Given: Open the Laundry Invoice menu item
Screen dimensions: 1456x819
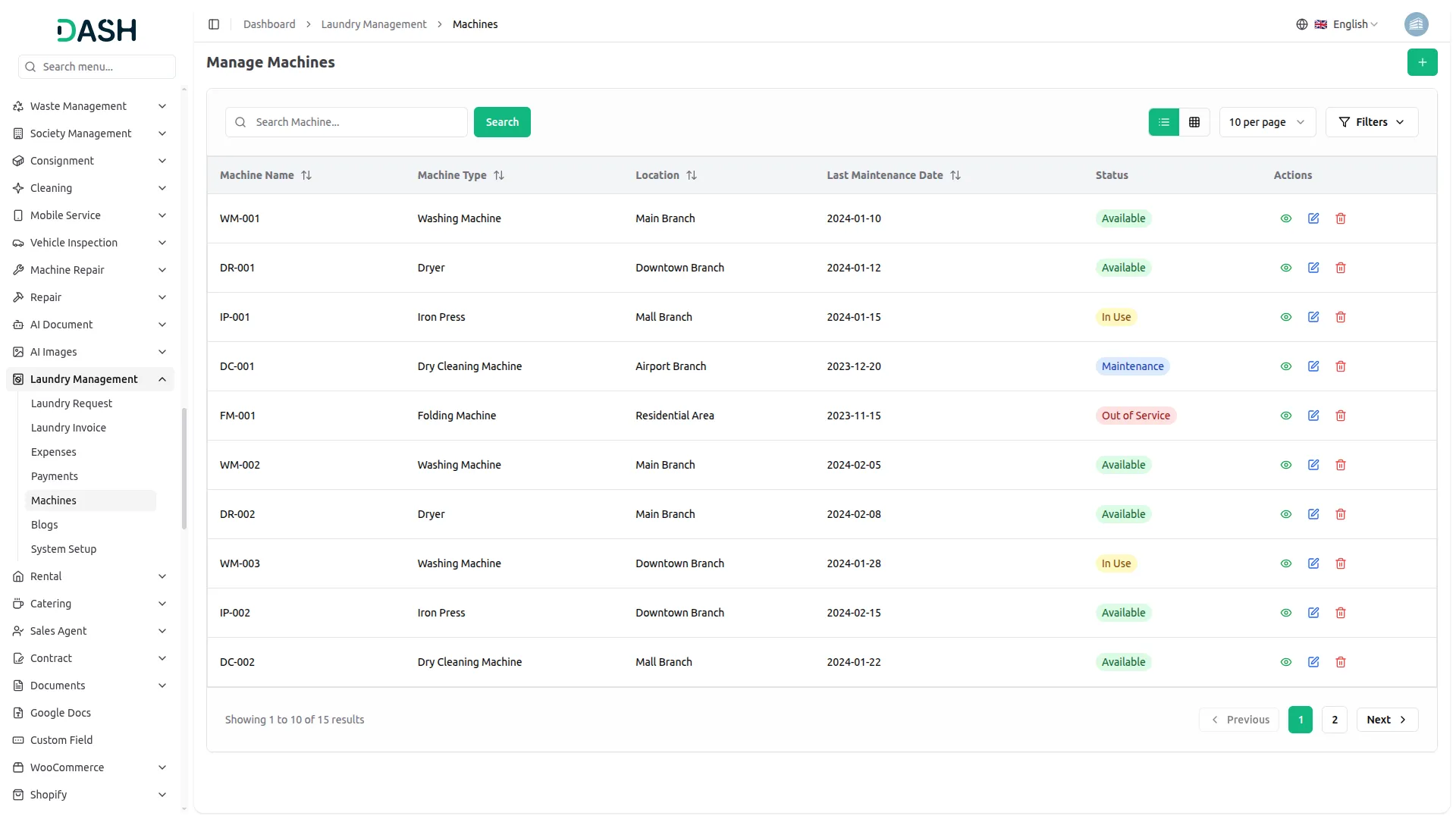Looking at the screenshot, I should pos(68,427).
